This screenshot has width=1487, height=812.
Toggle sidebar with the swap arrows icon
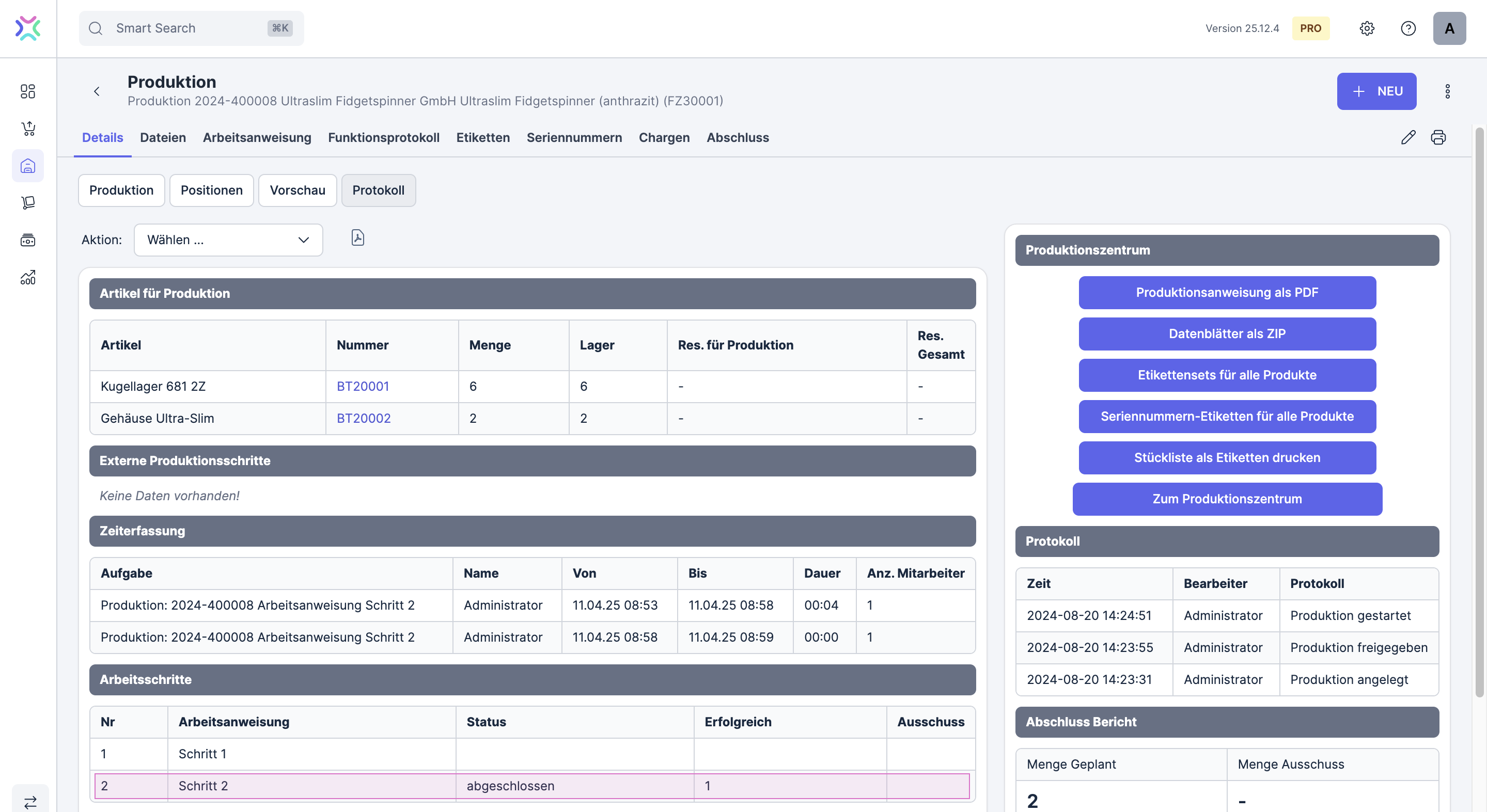pos(30,801)
